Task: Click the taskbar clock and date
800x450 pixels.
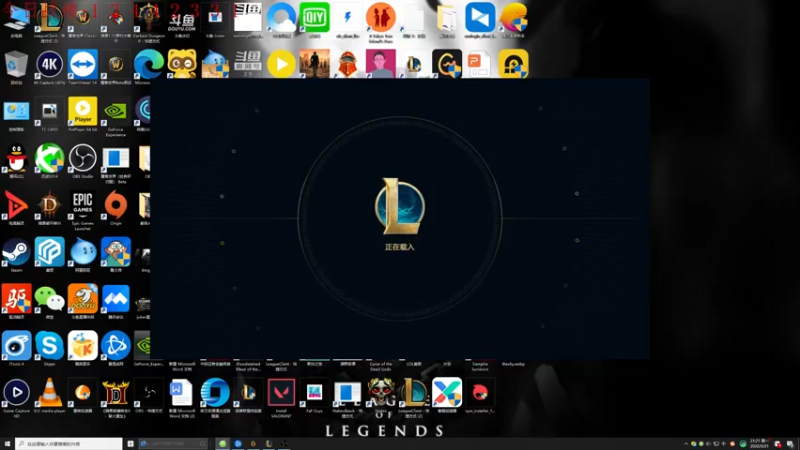Action: pos(759,444)
